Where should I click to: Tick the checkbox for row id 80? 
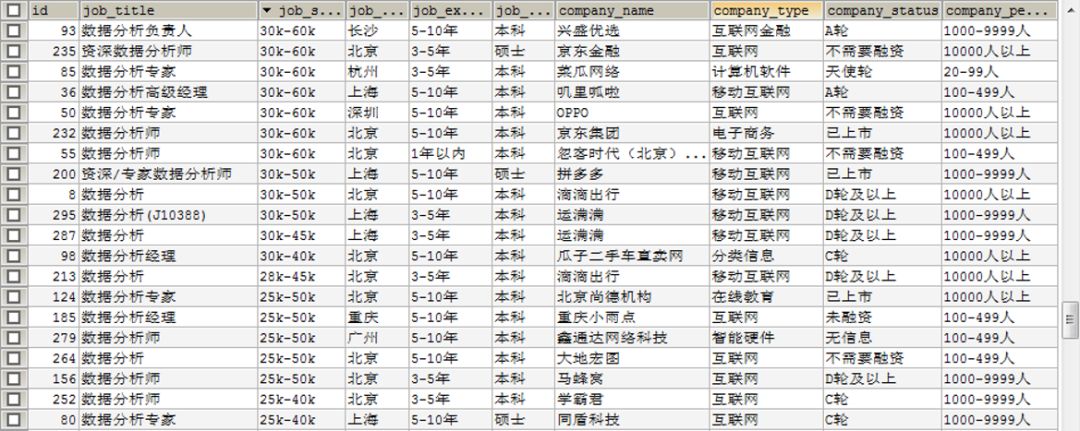(x=14, y=420)
